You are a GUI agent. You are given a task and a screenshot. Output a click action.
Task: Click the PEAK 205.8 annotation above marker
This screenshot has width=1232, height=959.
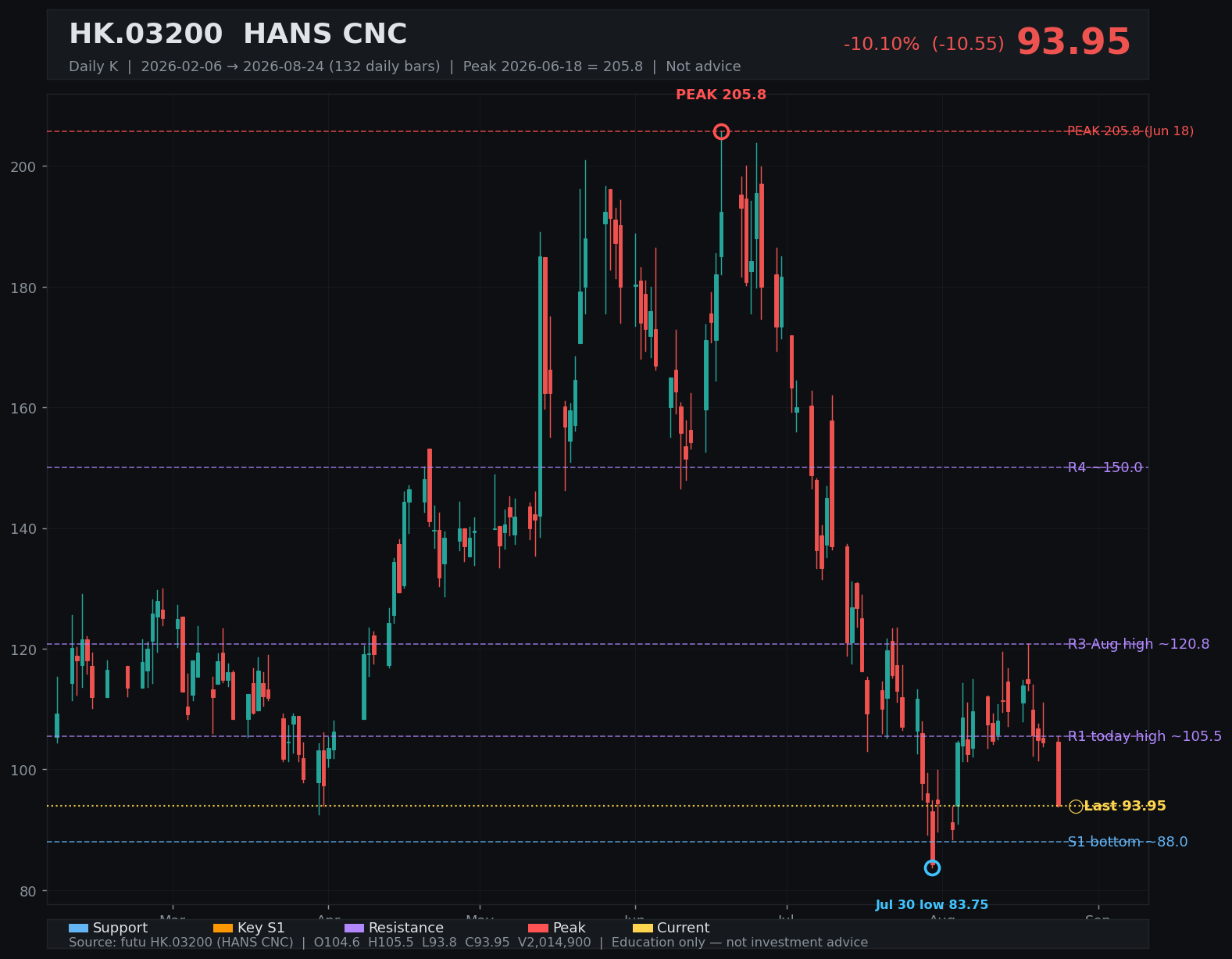(x=721, y=95)
